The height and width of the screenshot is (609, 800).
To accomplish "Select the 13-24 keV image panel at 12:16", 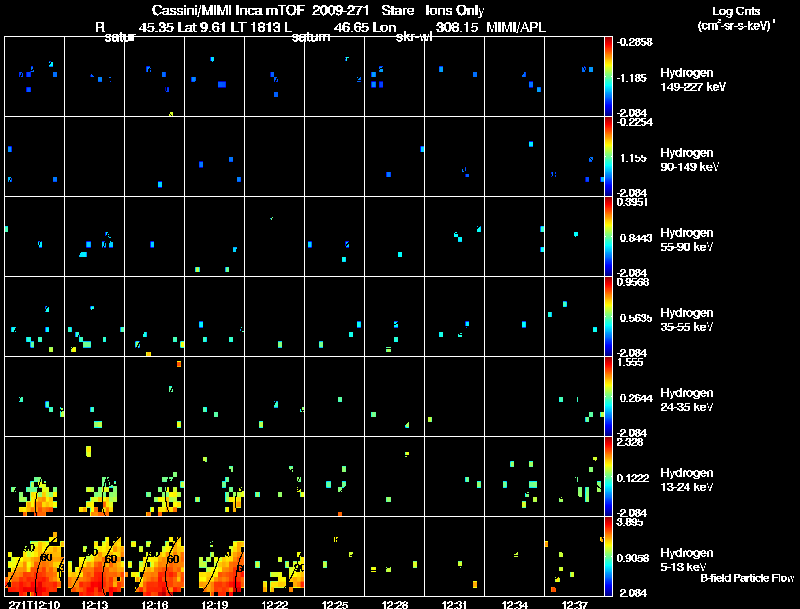I will (x=155, y=476).
